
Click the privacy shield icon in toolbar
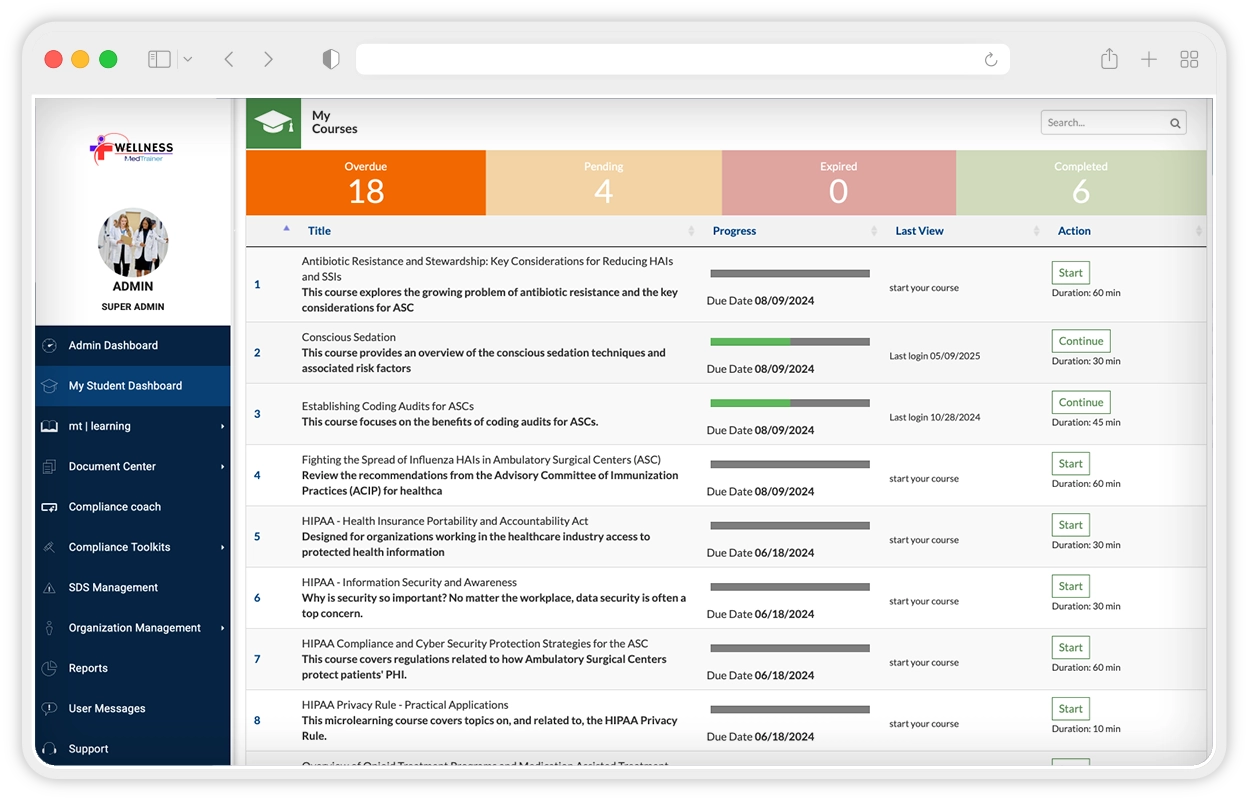tap(331, 60)
